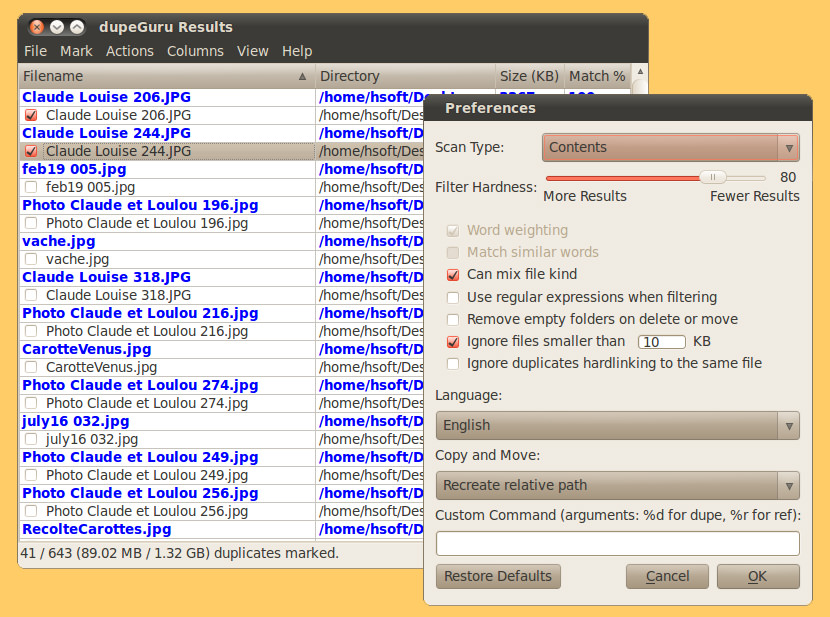Uncheck Ignore files smaller than

coord(453,342)
